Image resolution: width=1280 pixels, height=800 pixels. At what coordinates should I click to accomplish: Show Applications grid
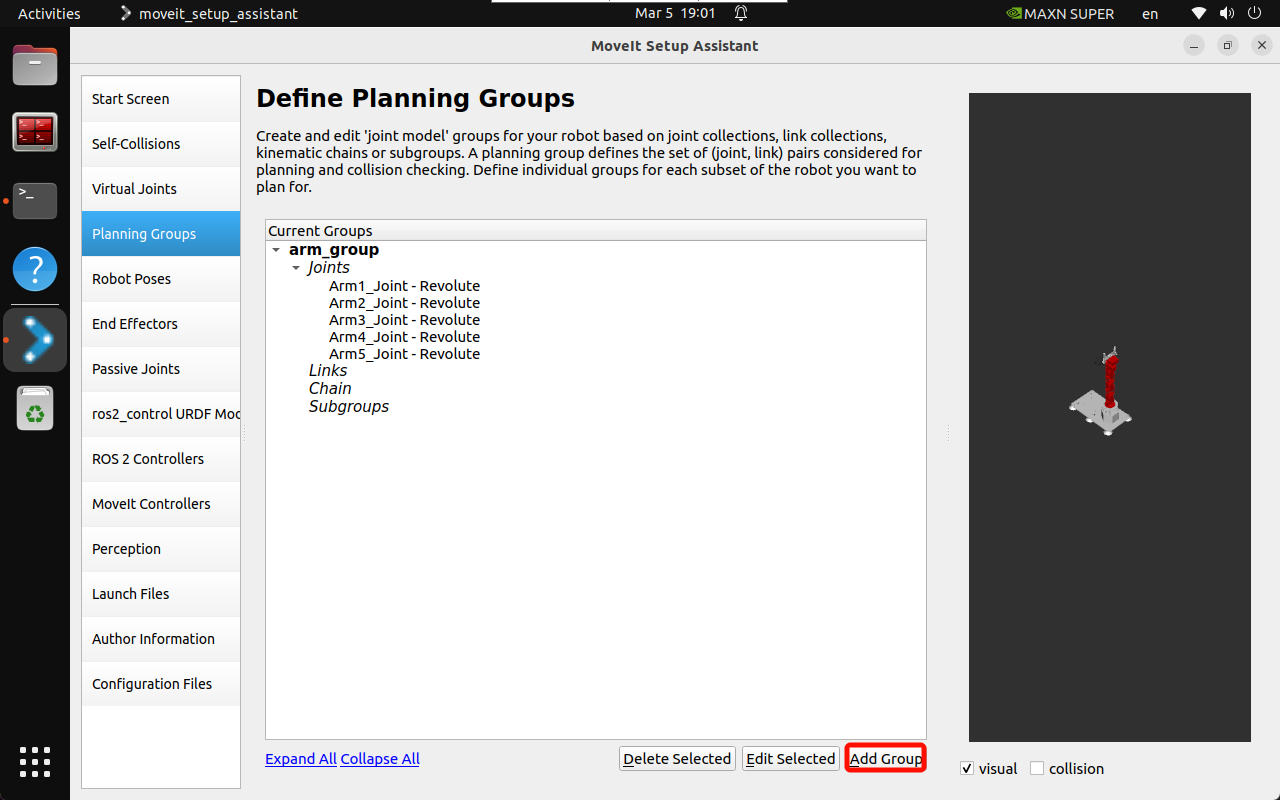pos(35,761)
